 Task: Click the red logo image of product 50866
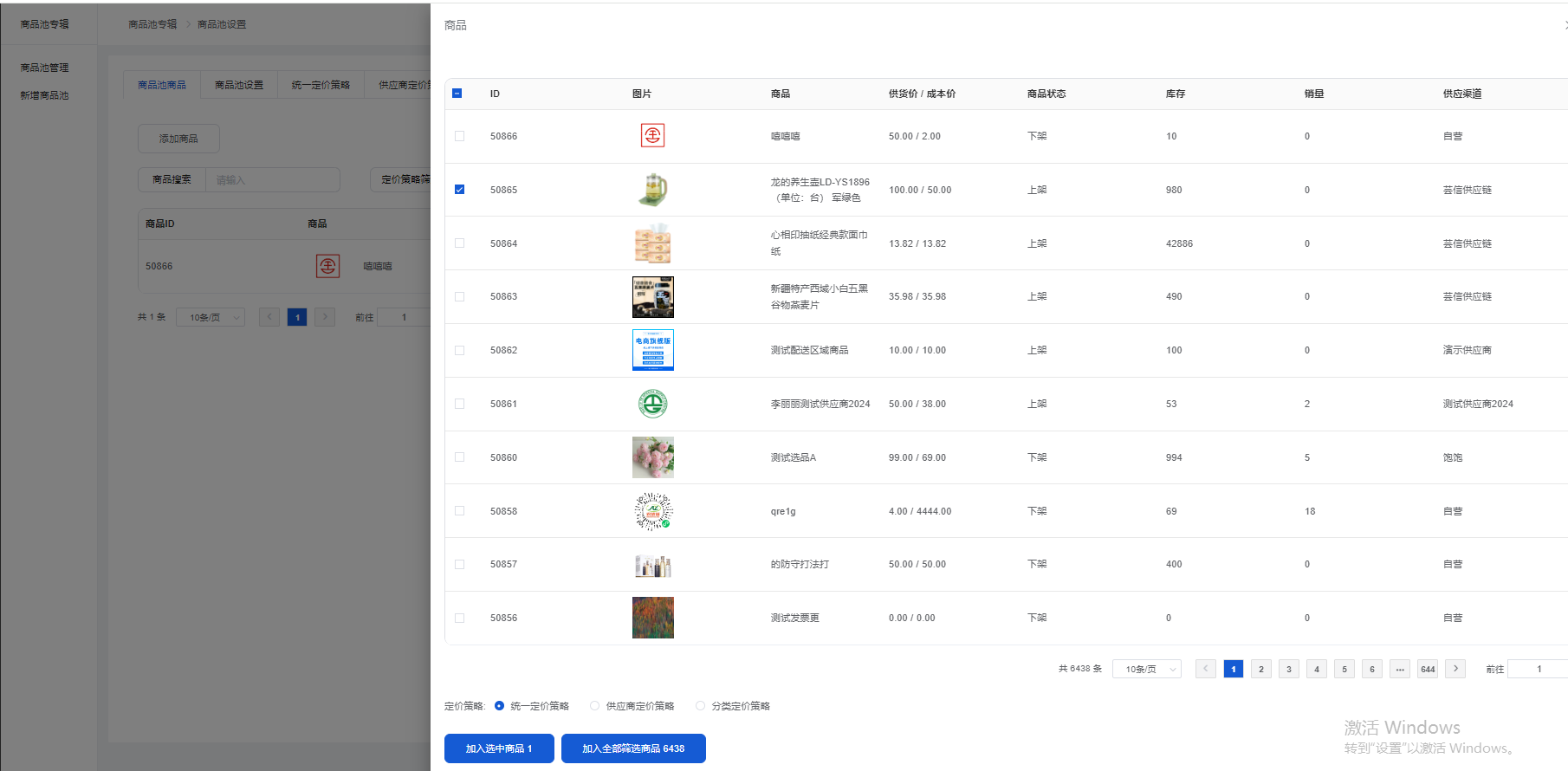[x=652, y=136]
